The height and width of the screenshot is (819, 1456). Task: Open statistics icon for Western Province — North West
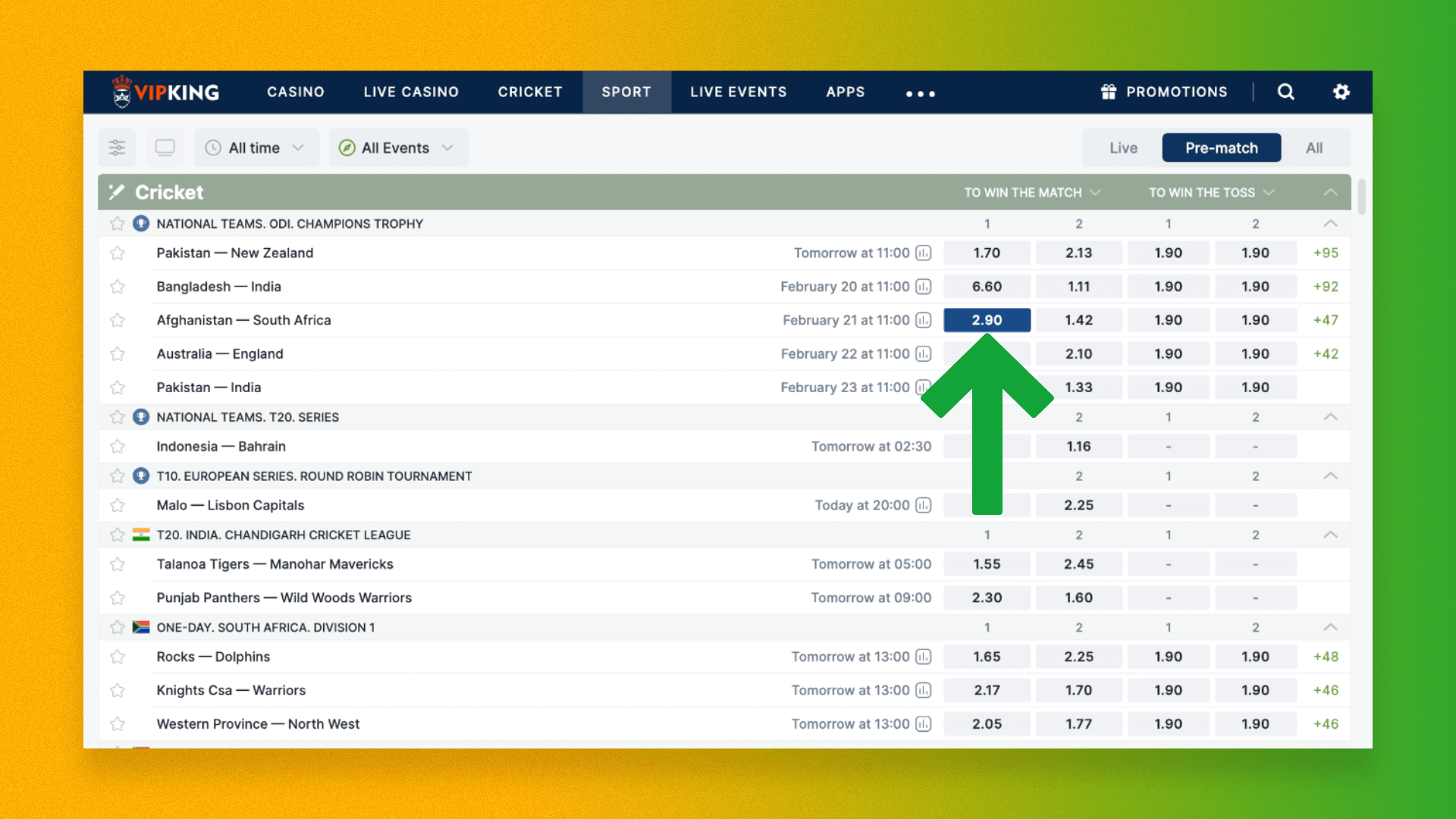point(923,724)
